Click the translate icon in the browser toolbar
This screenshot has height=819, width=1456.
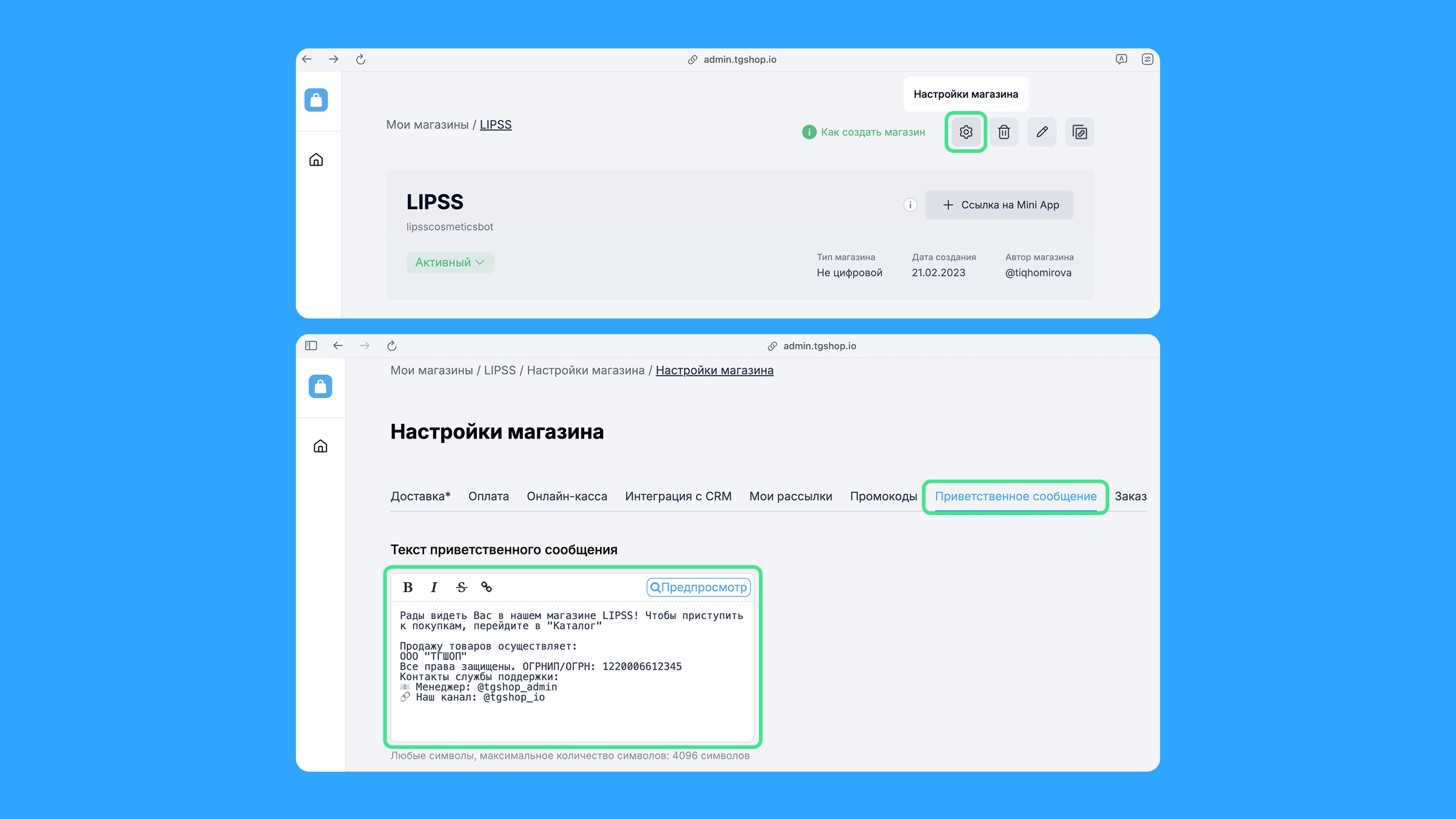click(1122, 59)
